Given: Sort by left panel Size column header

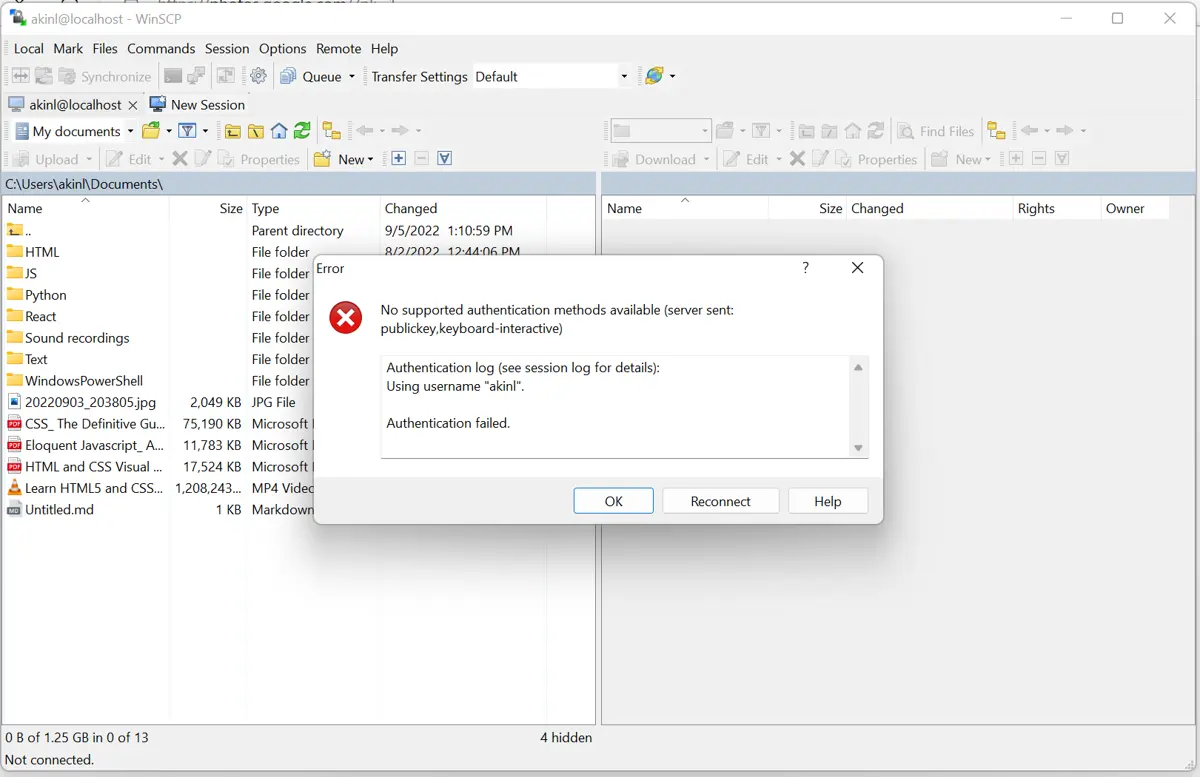Looking at the screenshot, I should (208, 208).
